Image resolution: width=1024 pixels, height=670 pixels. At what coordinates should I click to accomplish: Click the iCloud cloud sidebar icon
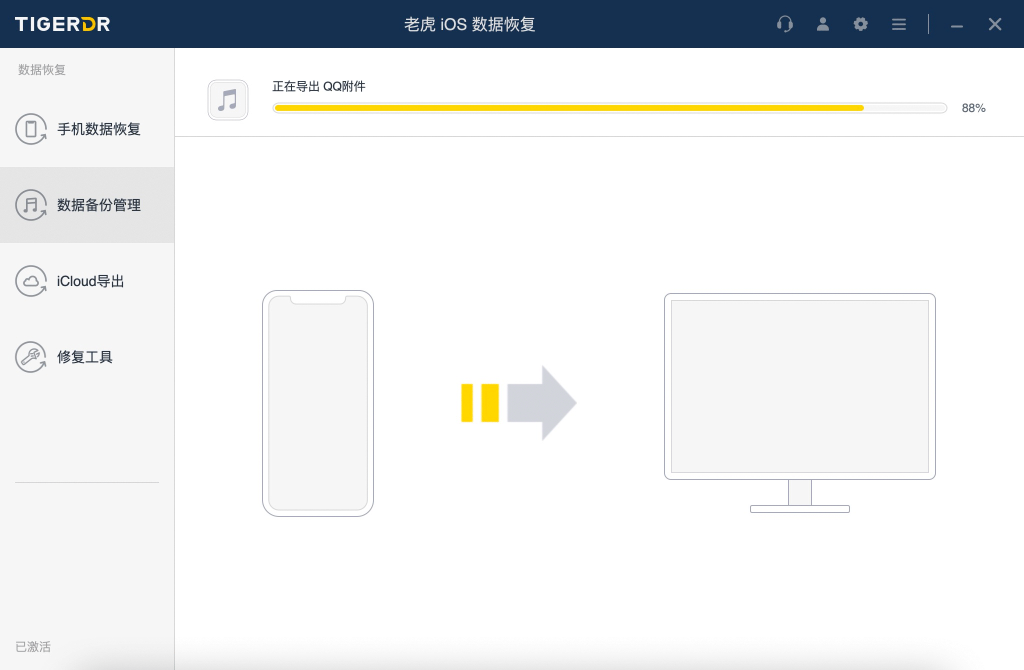click(x=31, y=281)
